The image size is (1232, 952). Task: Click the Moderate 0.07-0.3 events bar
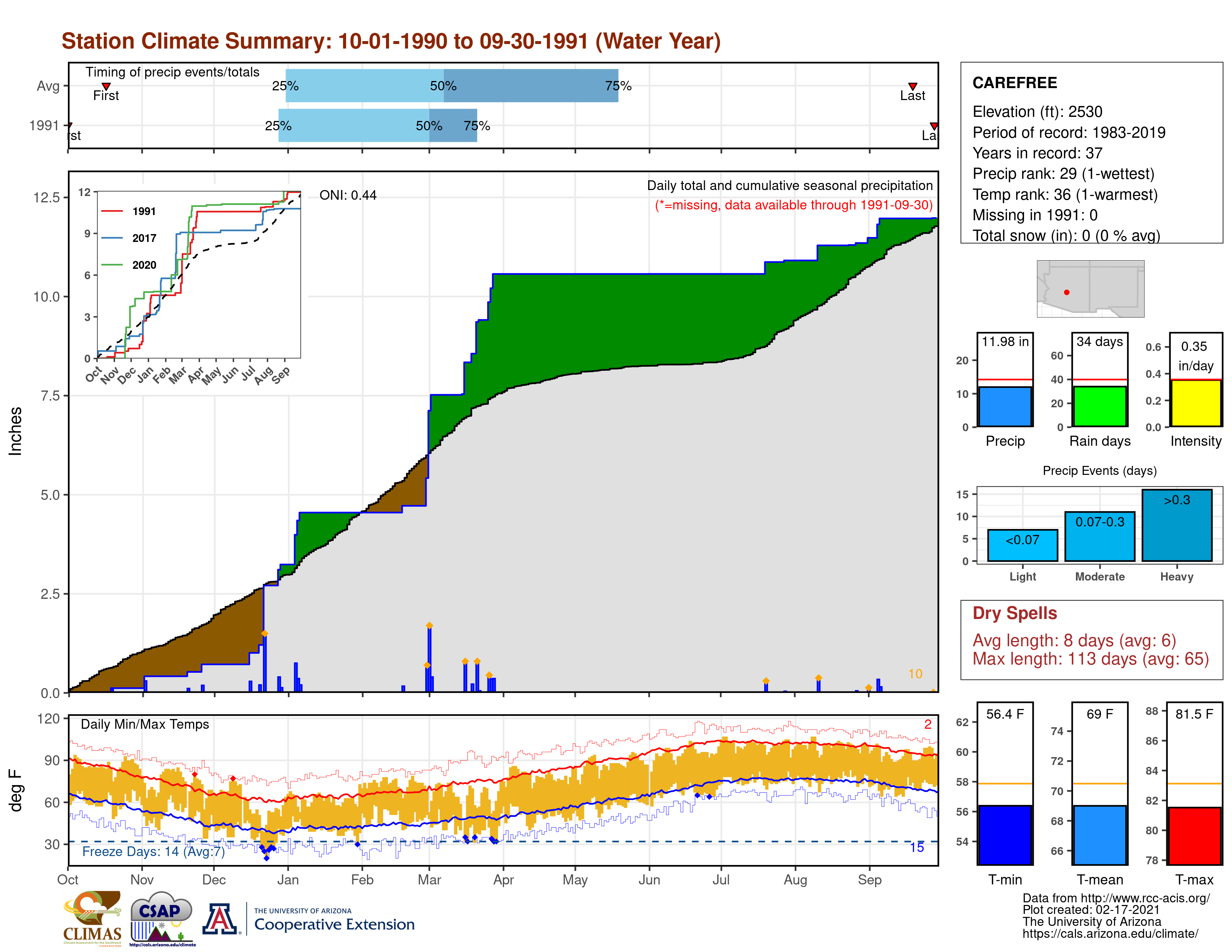(1099, 536)
